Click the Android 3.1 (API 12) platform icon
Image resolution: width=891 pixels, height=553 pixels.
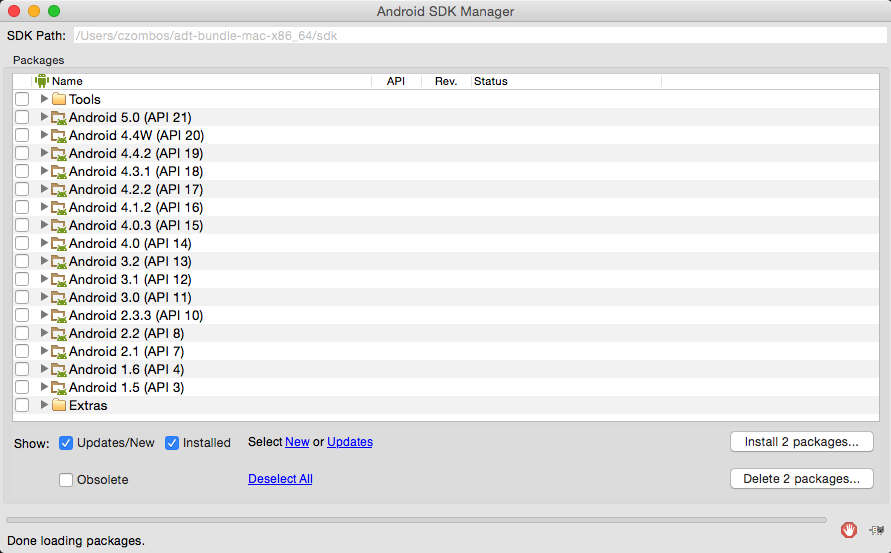[59, 280]
